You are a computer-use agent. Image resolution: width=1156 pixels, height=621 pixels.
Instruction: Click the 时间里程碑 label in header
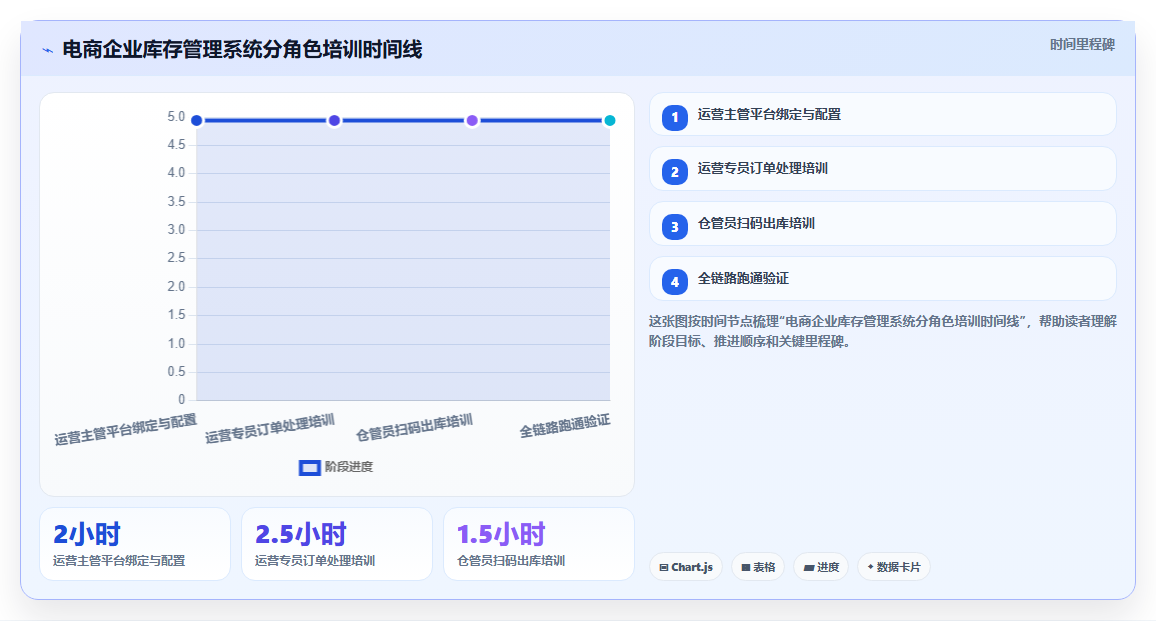tap(1082, 45)
